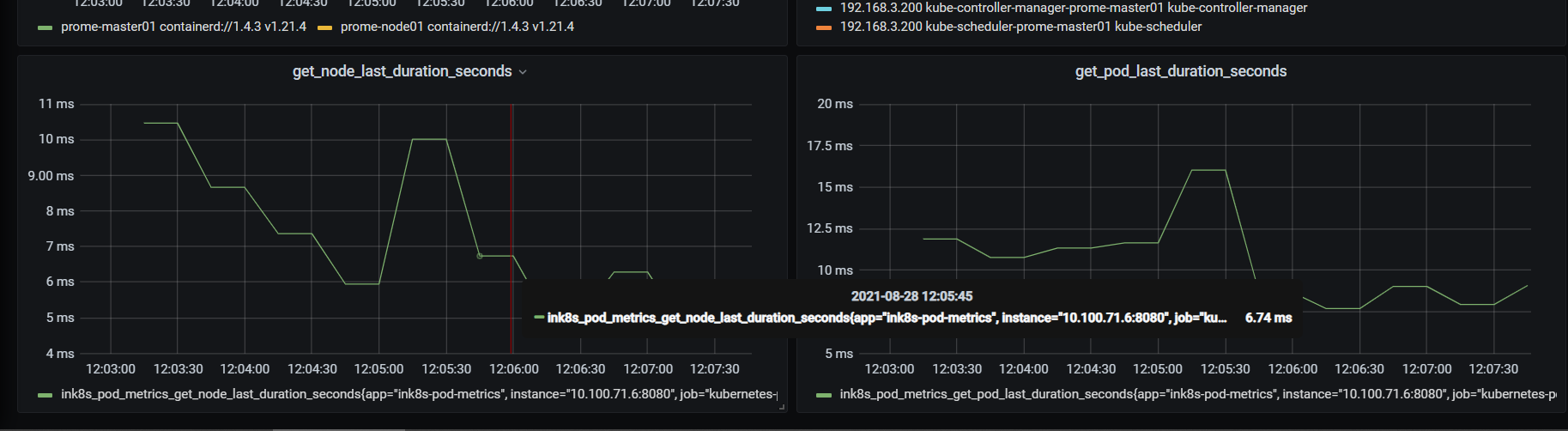Click yellow swatch of prome-node01 legend
Image resolution: width=1568 pixels, height=431 pixels.
coord(324,27)
